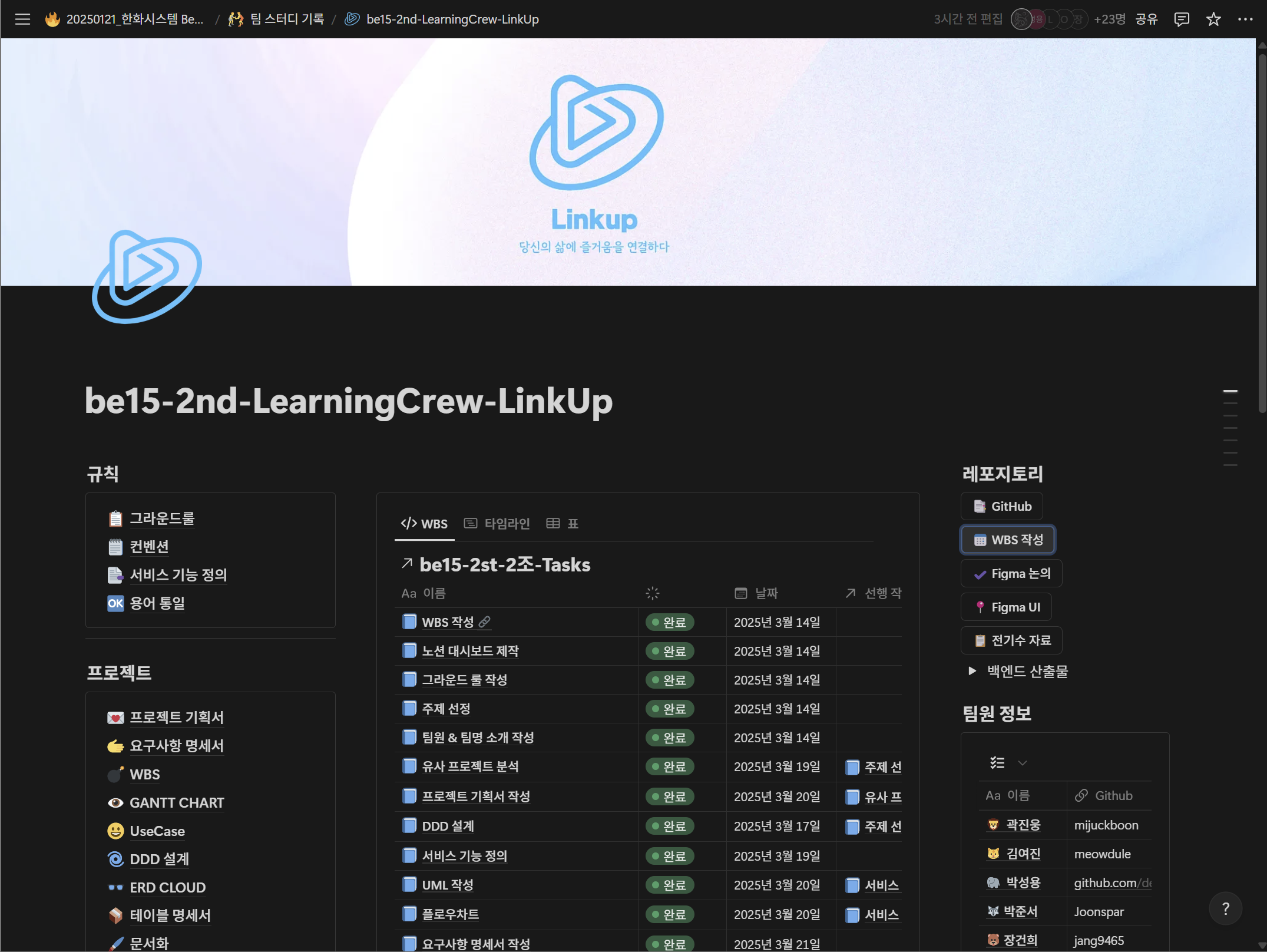Image resolution: width=1267 pixels, height=952 pixels.
Task: Click the list view icon in 팀원 정보
Action: pyautogui.click(x=997, y=763)
